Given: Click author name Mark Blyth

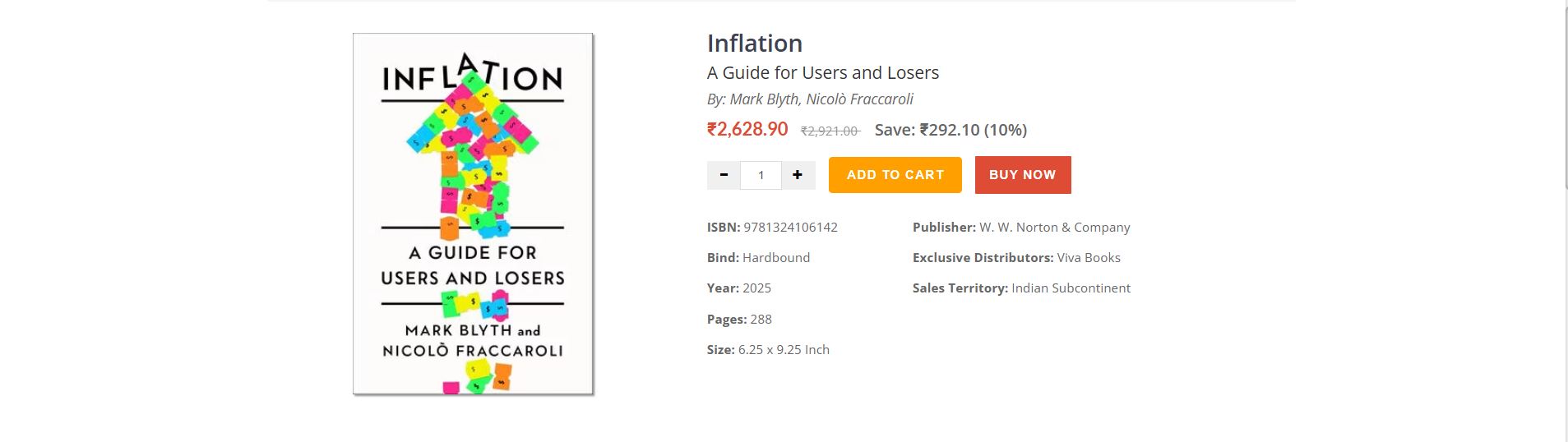Looking at the screenshot, I should (x=764, y=99).
